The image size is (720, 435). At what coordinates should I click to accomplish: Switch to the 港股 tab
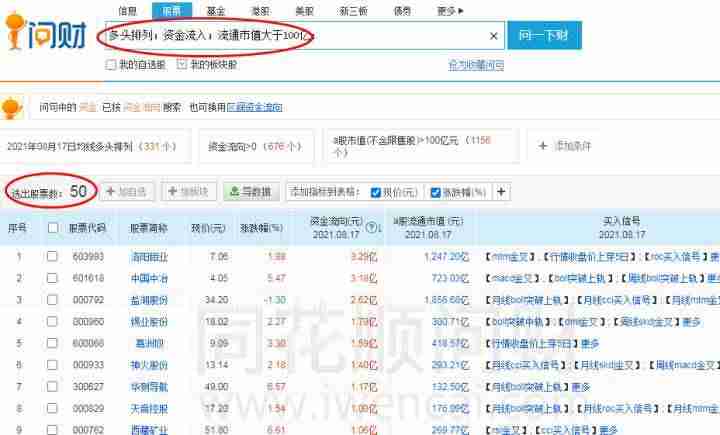(x=260, y=11)
